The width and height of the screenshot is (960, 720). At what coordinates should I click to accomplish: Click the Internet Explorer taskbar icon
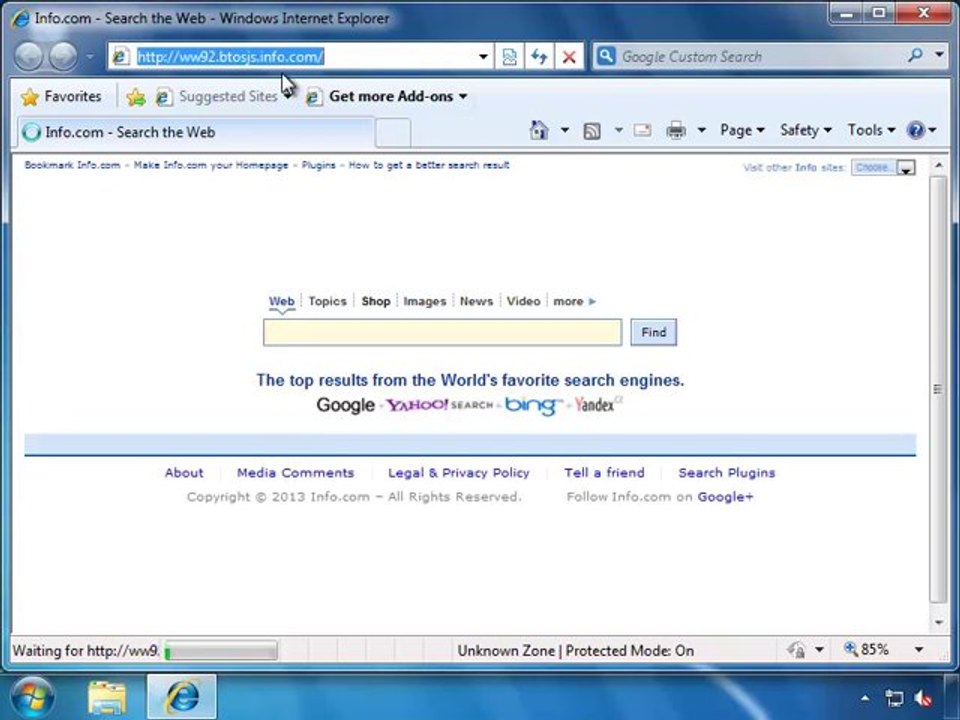pos(182,697)
